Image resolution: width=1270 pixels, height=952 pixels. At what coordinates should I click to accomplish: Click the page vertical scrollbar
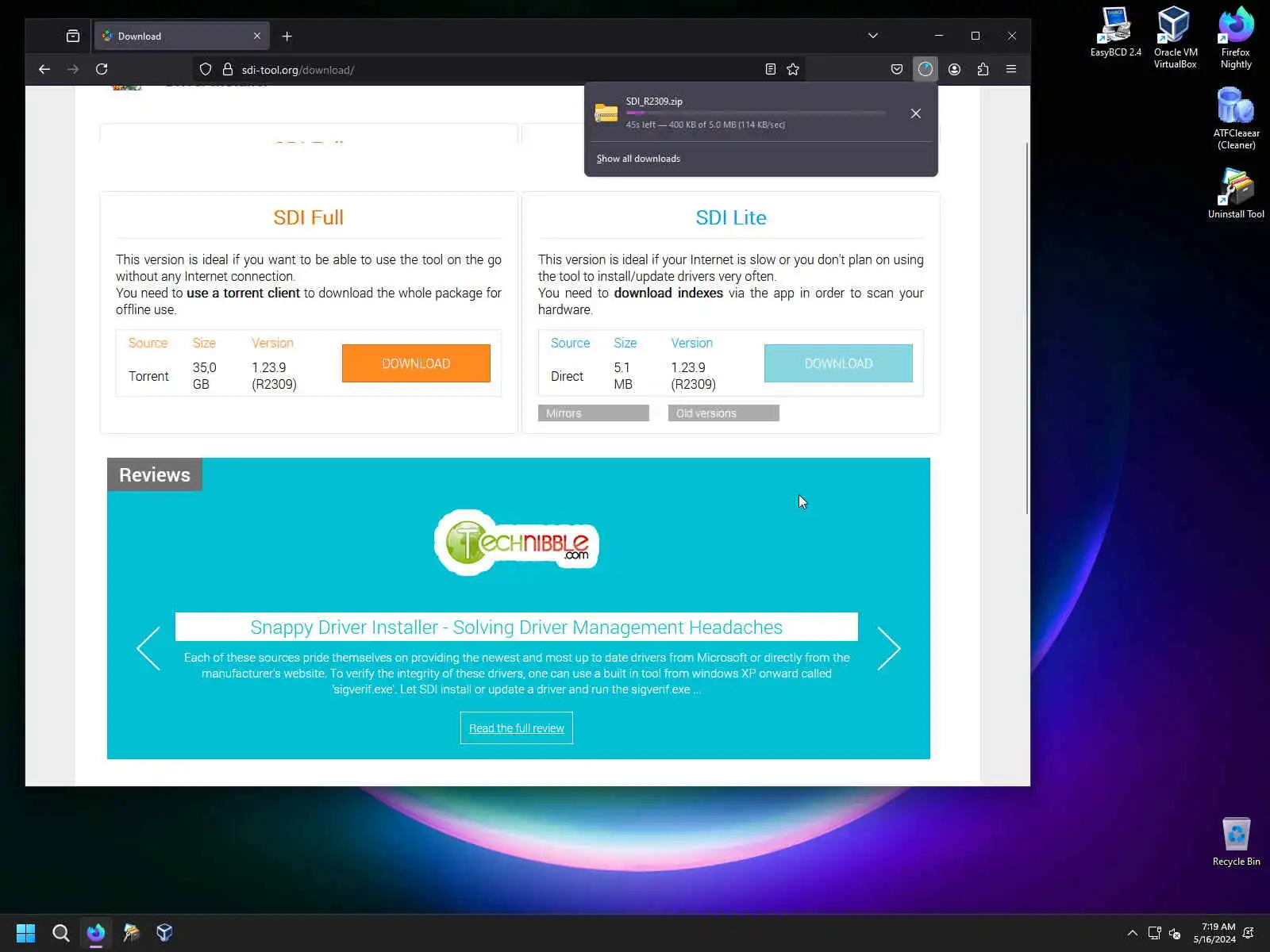[x=1027, y=328]
